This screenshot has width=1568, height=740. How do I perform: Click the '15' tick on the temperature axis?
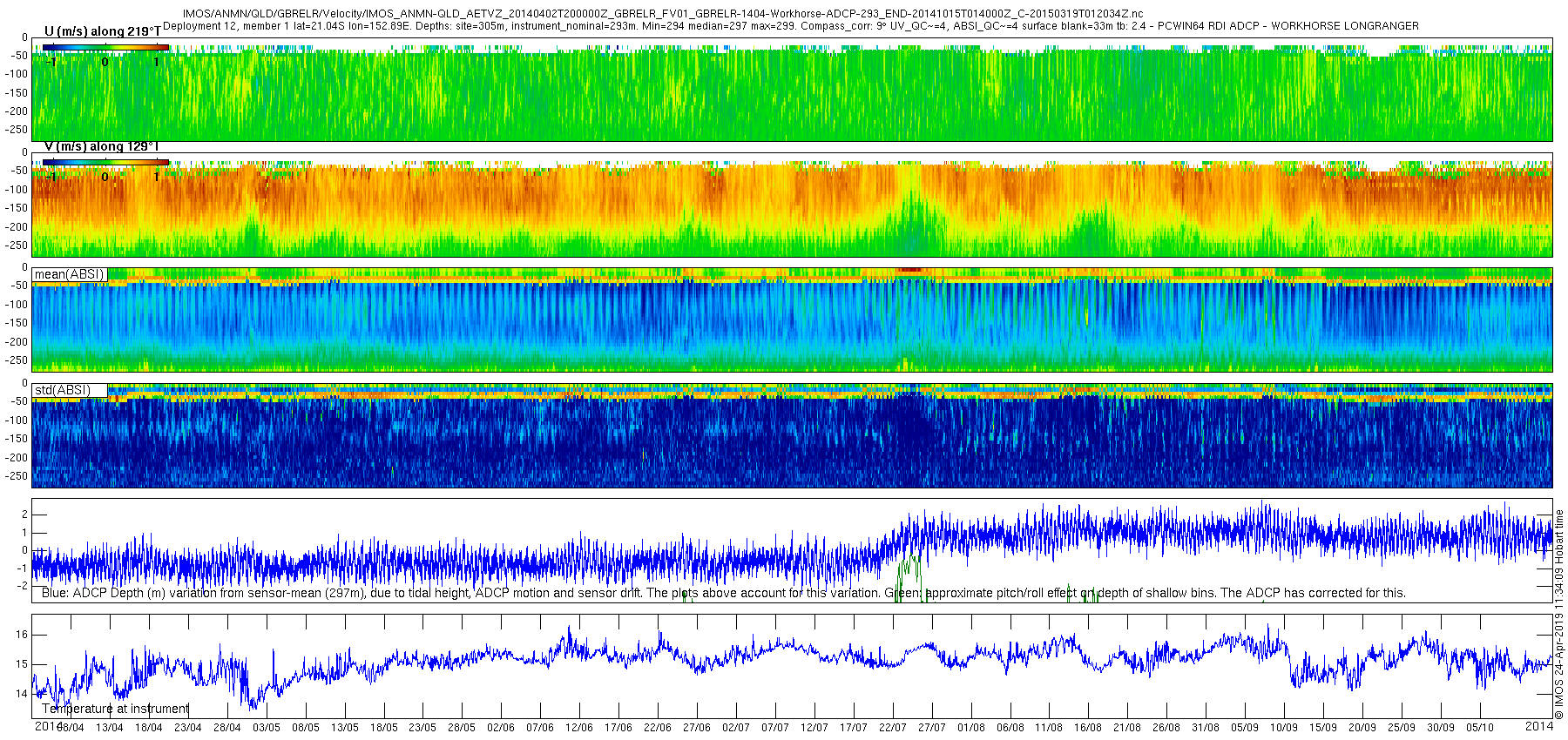pyautogui.click(x=22, y=664)
